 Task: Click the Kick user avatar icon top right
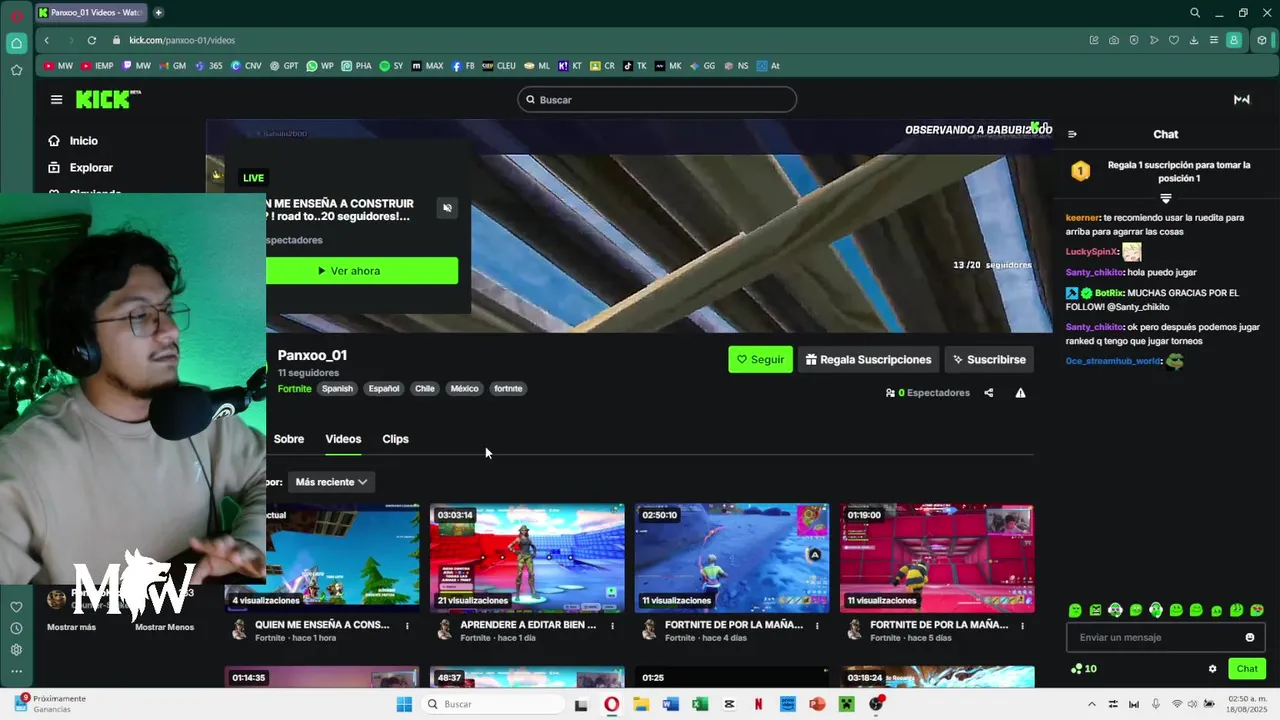point(1242,100)
